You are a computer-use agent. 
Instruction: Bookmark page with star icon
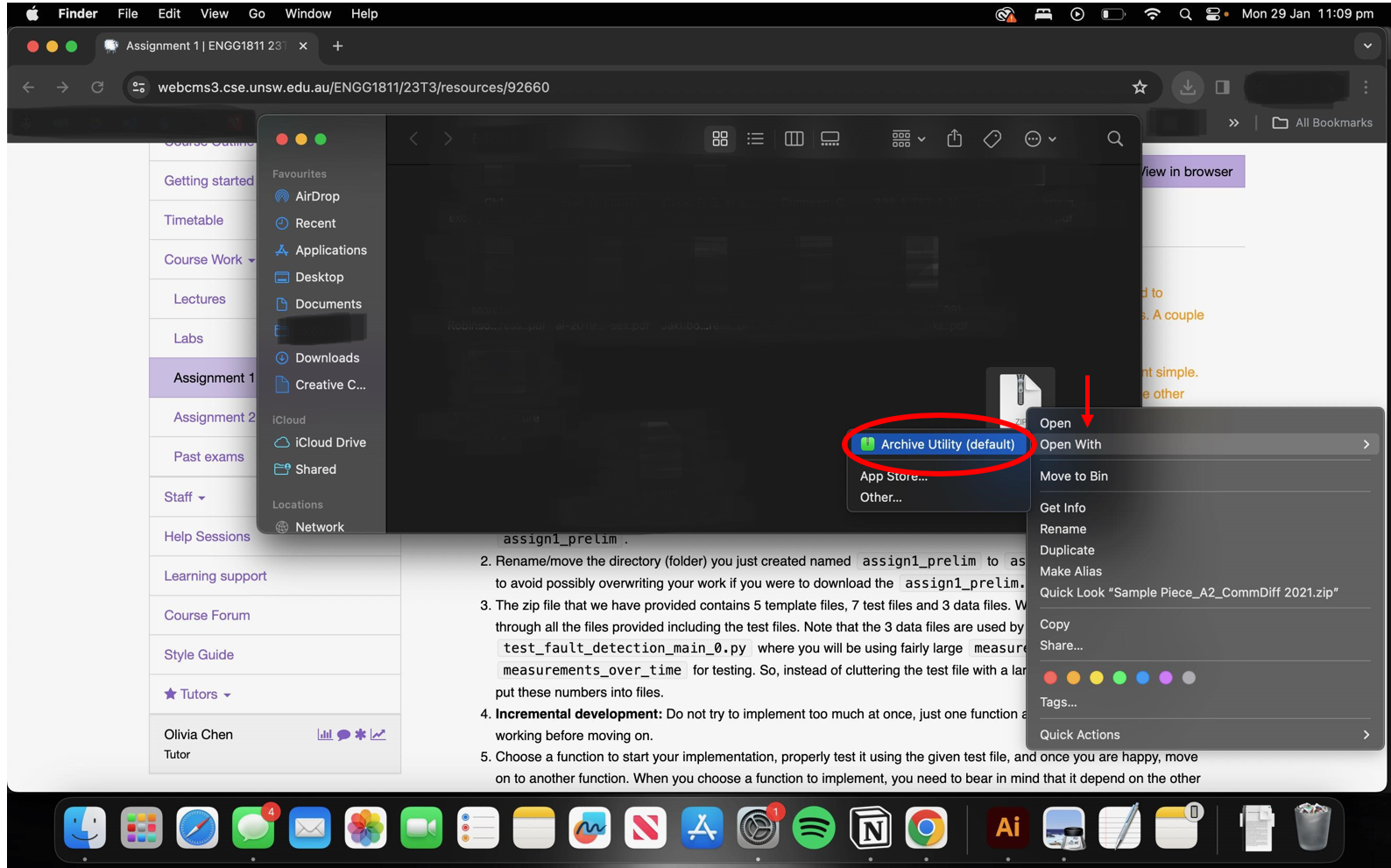point(1140,87)
